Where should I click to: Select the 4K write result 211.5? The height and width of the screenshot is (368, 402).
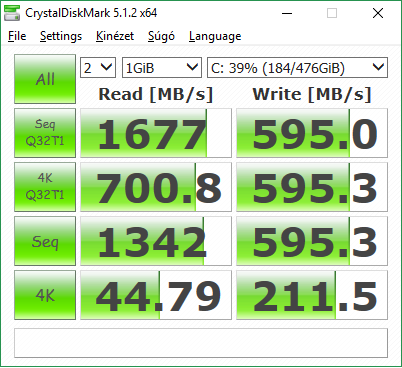point(312,295)
